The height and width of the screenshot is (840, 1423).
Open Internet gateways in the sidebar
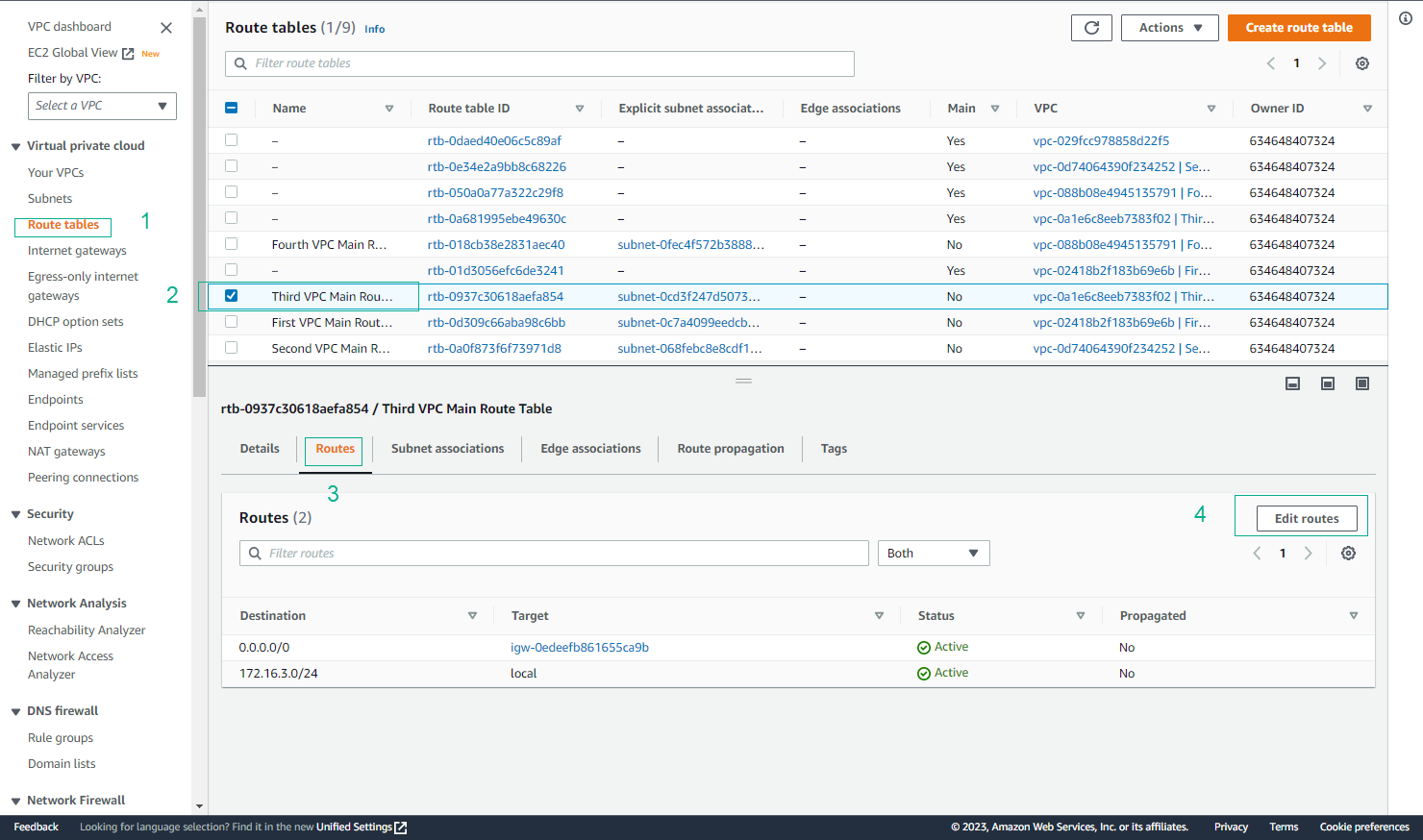[x=77, y=251]
